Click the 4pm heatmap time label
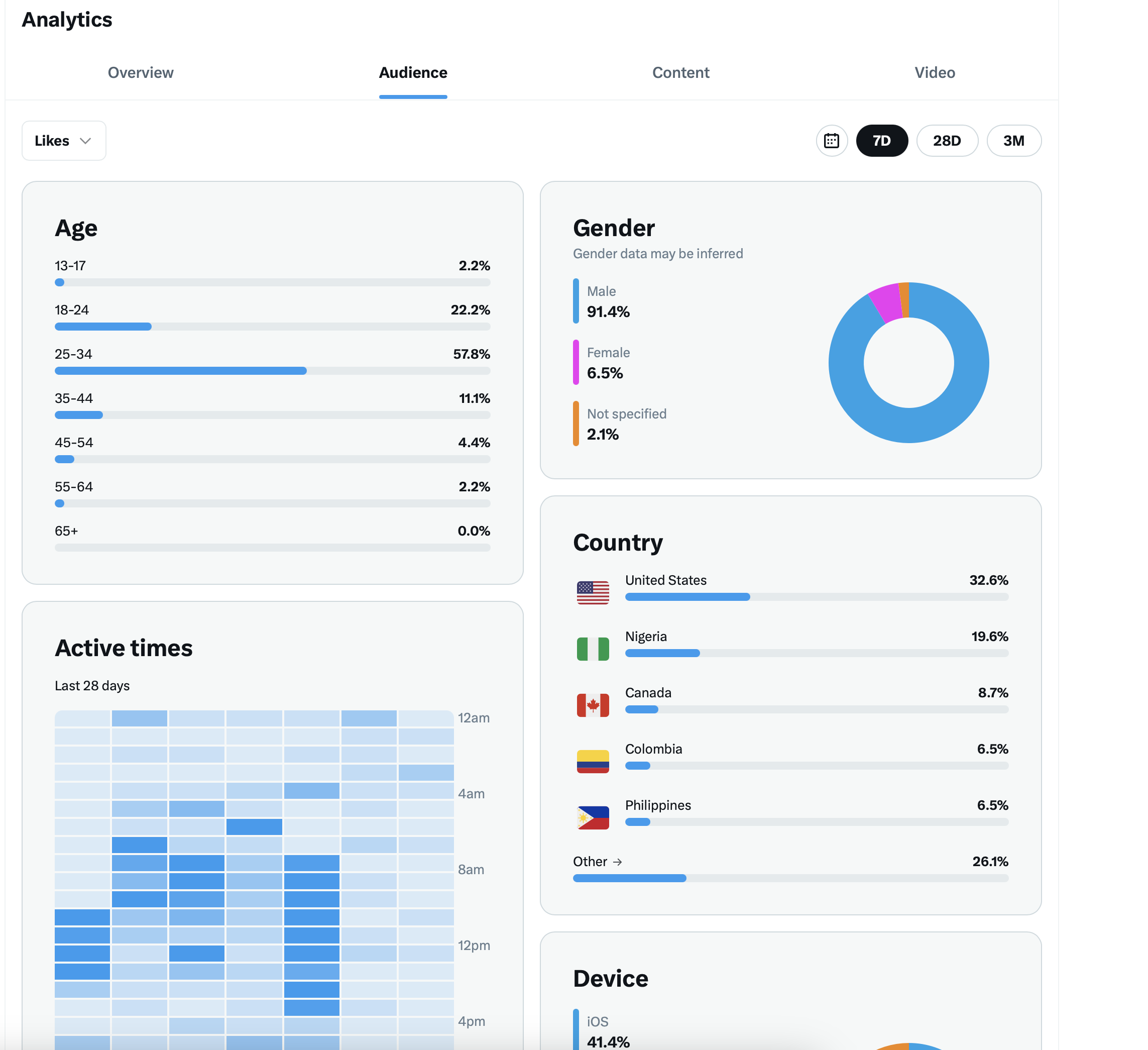The image size is (1148, 1050). pos(472,1021)
